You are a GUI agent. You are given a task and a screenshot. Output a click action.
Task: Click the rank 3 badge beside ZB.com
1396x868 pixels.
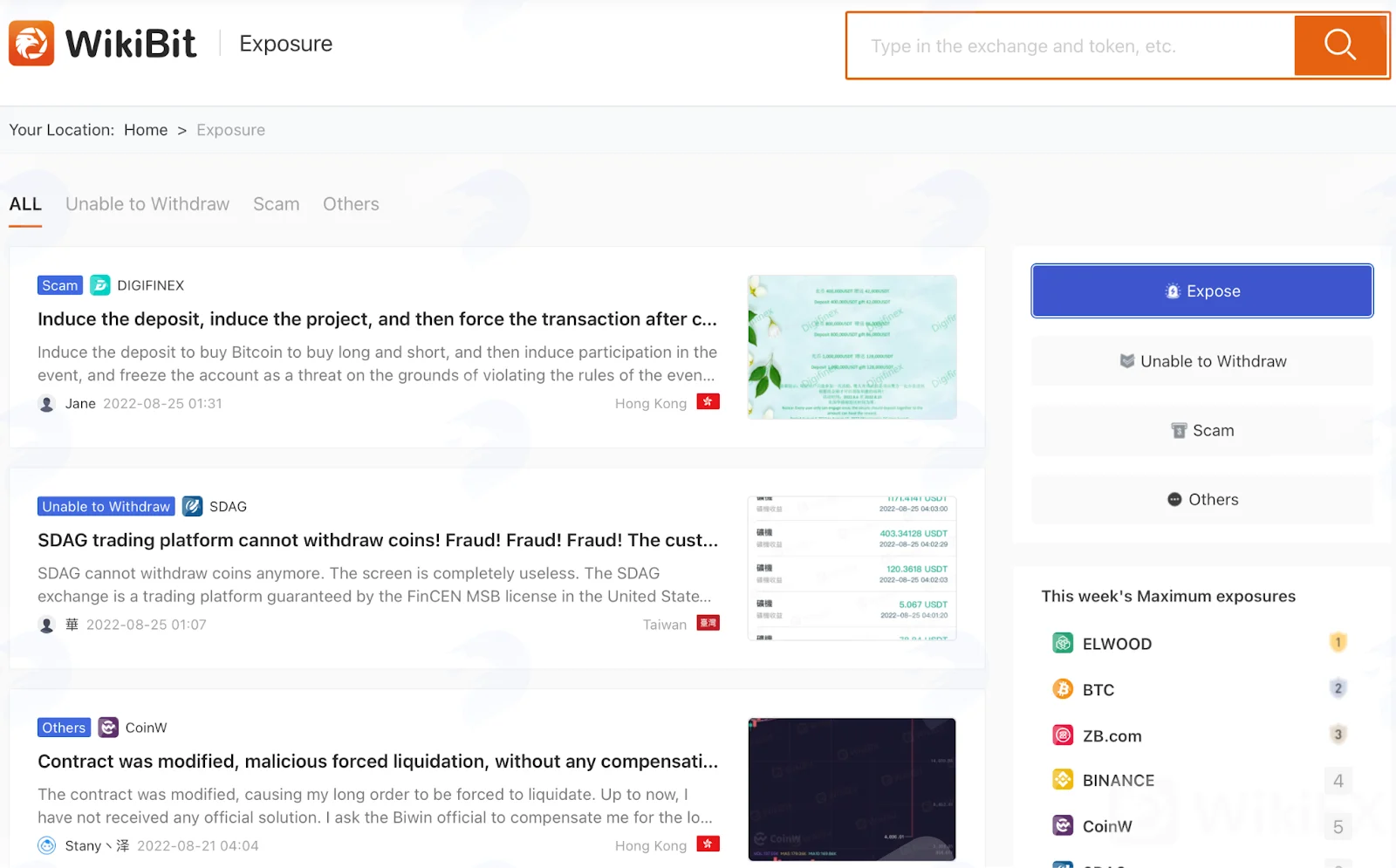click(x=1338, y=735)
